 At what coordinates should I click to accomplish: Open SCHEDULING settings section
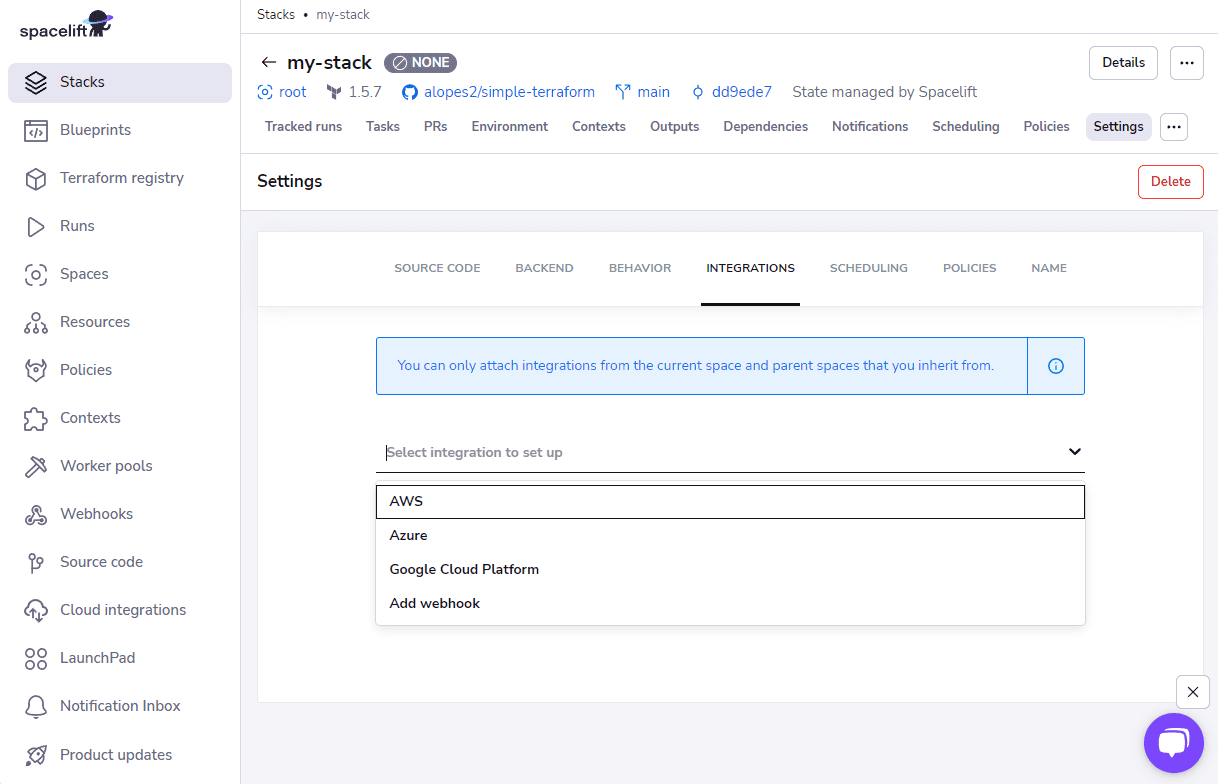tap(869, 268)
